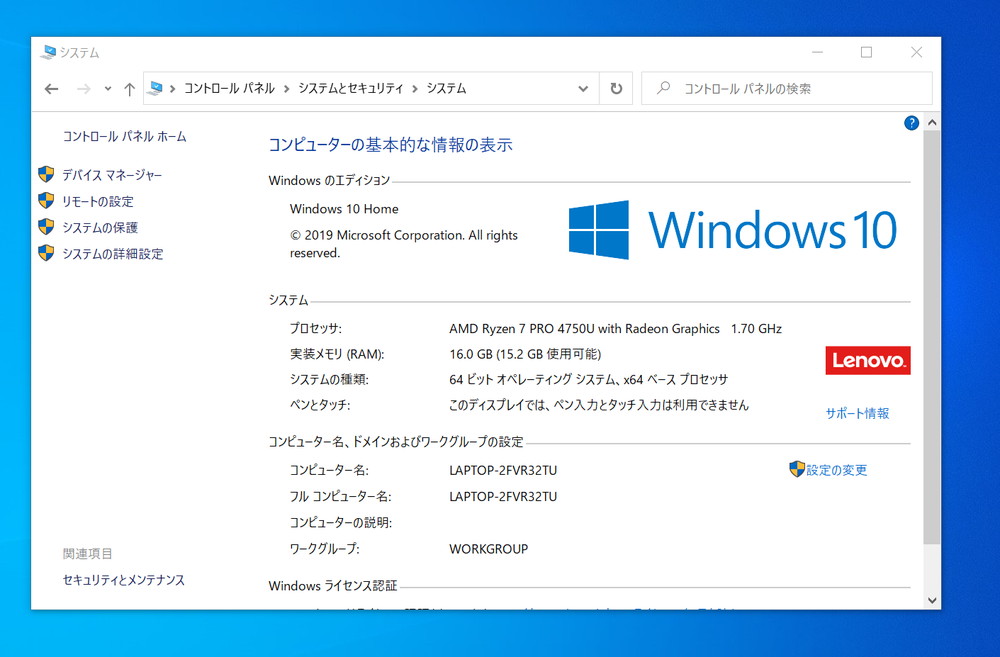Image resolution: width=1000 pixels, height=657 pixels.
Task: Open the recent locations dropdown arrow
Action: (x=108, y=89)
